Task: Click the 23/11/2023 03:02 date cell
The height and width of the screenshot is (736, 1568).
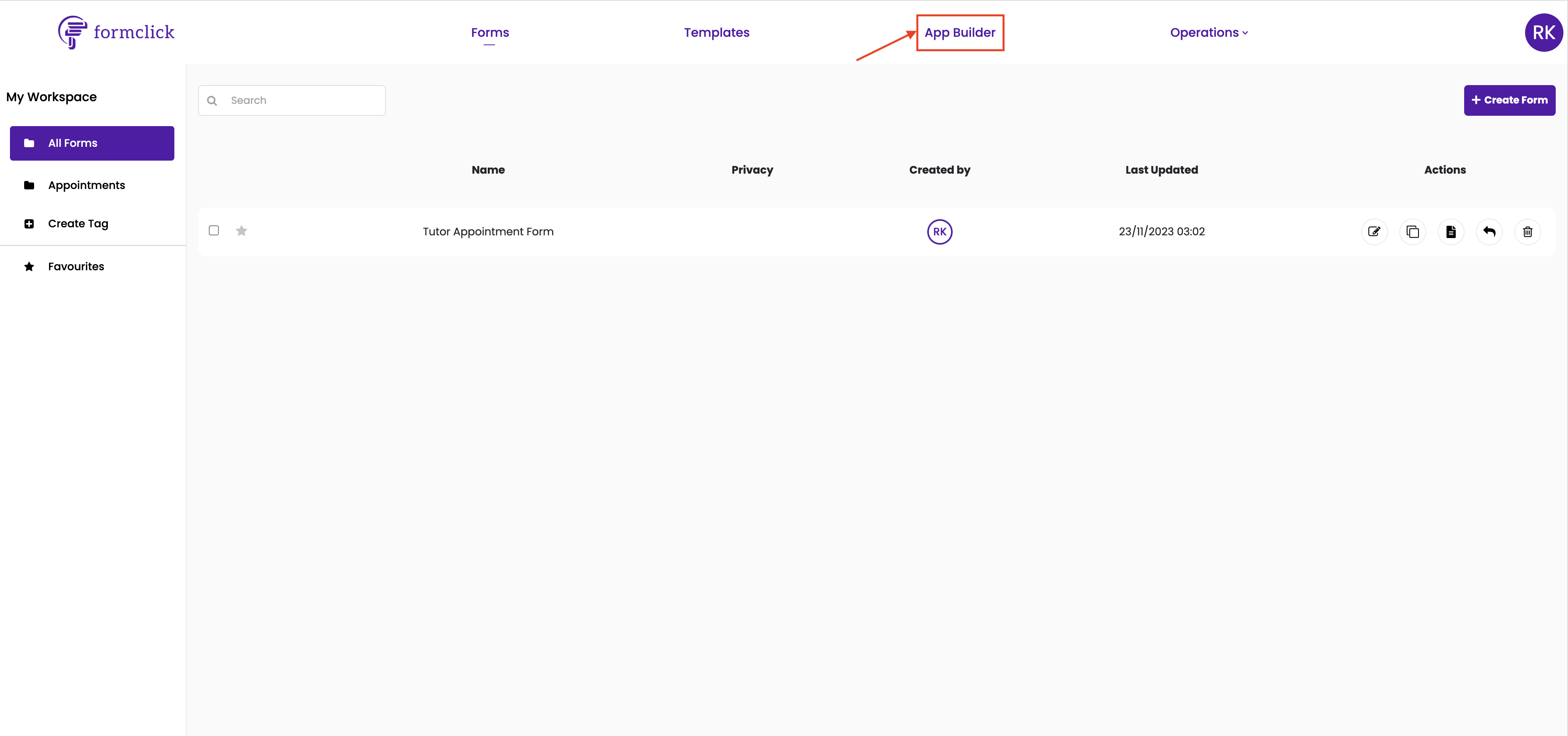Action: [x=1161, y=231]
